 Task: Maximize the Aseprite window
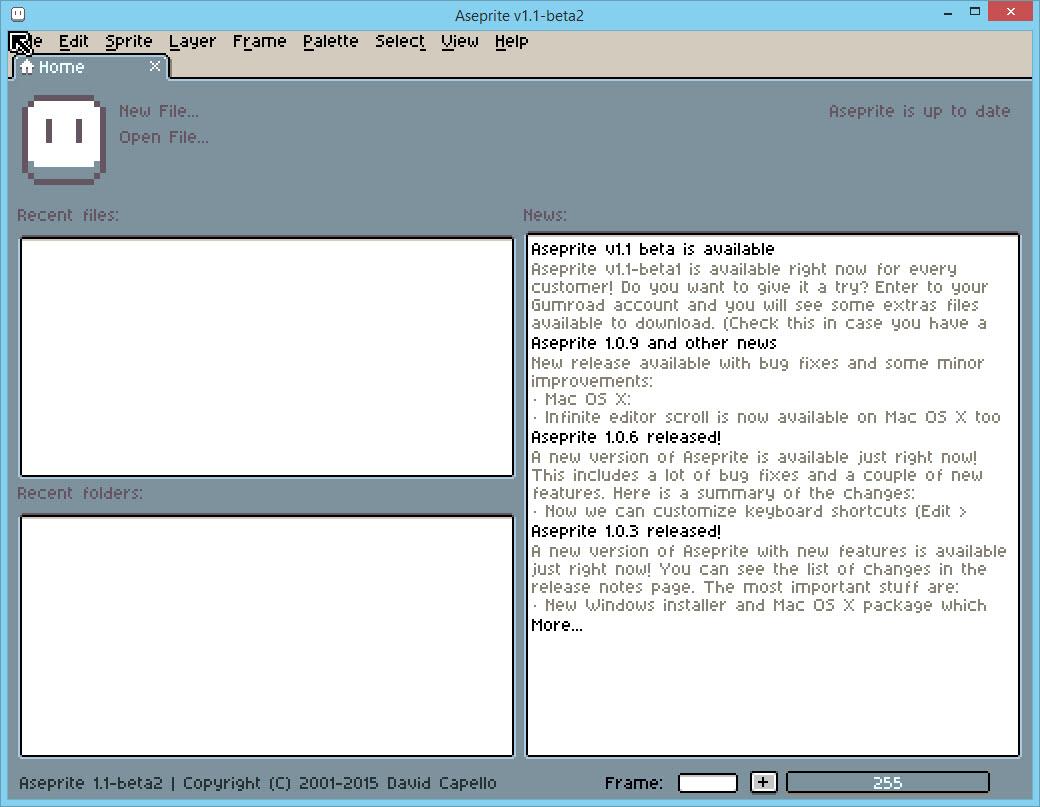975,12
